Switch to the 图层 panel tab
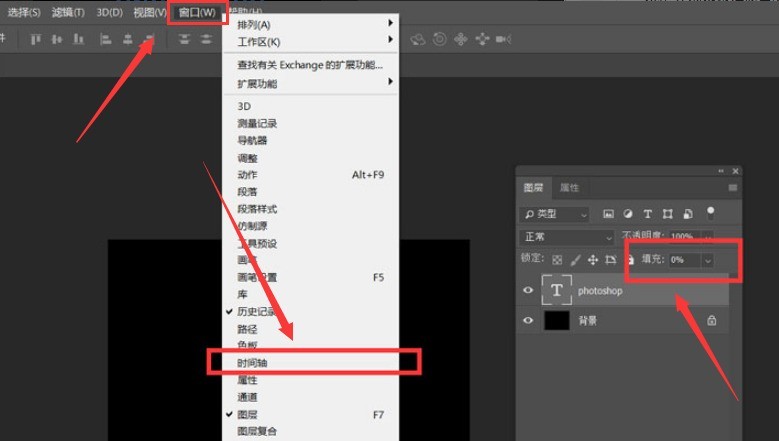This screenshot has width=779, height=441. click(534, 188)
